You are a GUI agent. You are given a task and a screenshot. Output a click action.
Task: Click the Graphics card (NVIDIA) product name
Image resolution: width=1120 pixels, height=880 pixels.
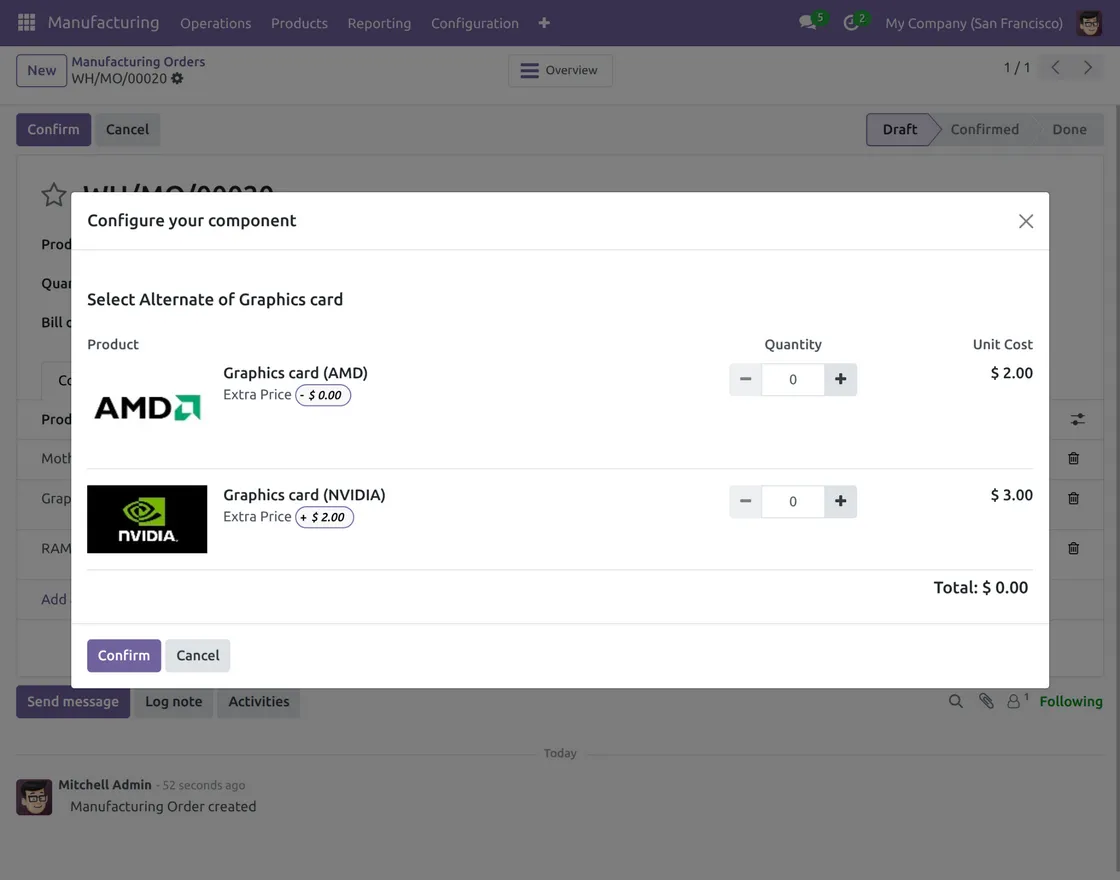coord(304,495)
